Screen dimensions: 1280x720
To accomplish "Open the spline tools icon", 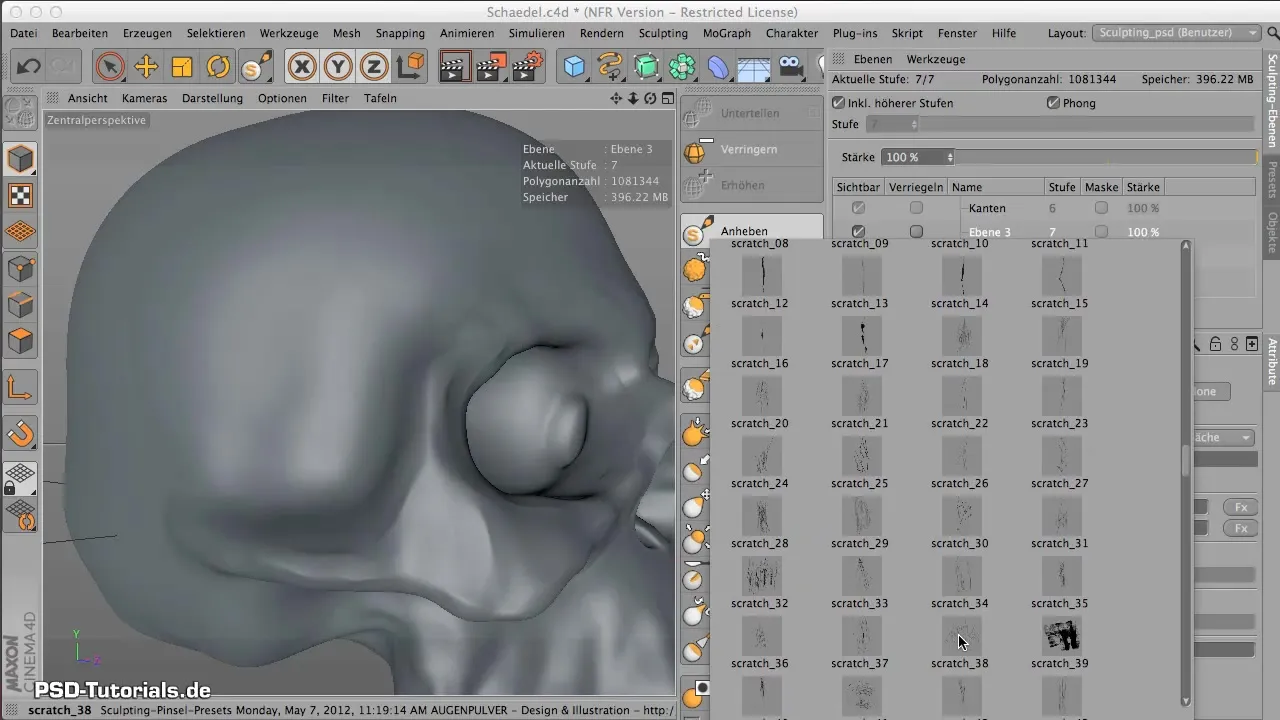I will (610, 67).
